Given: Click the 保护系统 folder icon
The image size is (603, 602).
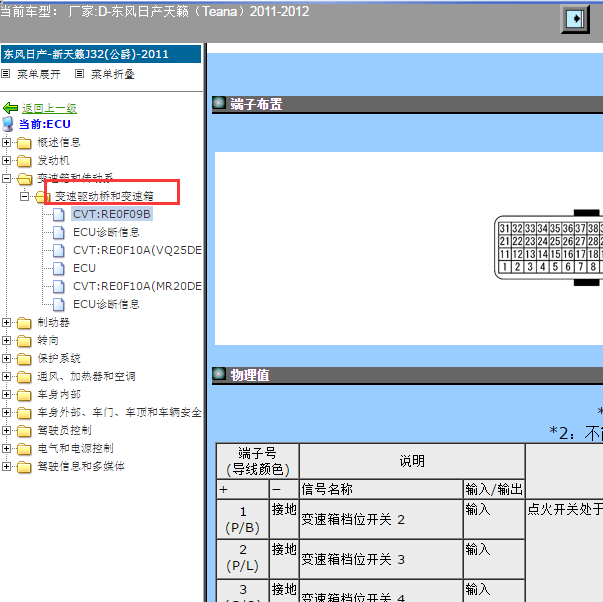Looking at the screenshot, I should [x=24, y=359].
